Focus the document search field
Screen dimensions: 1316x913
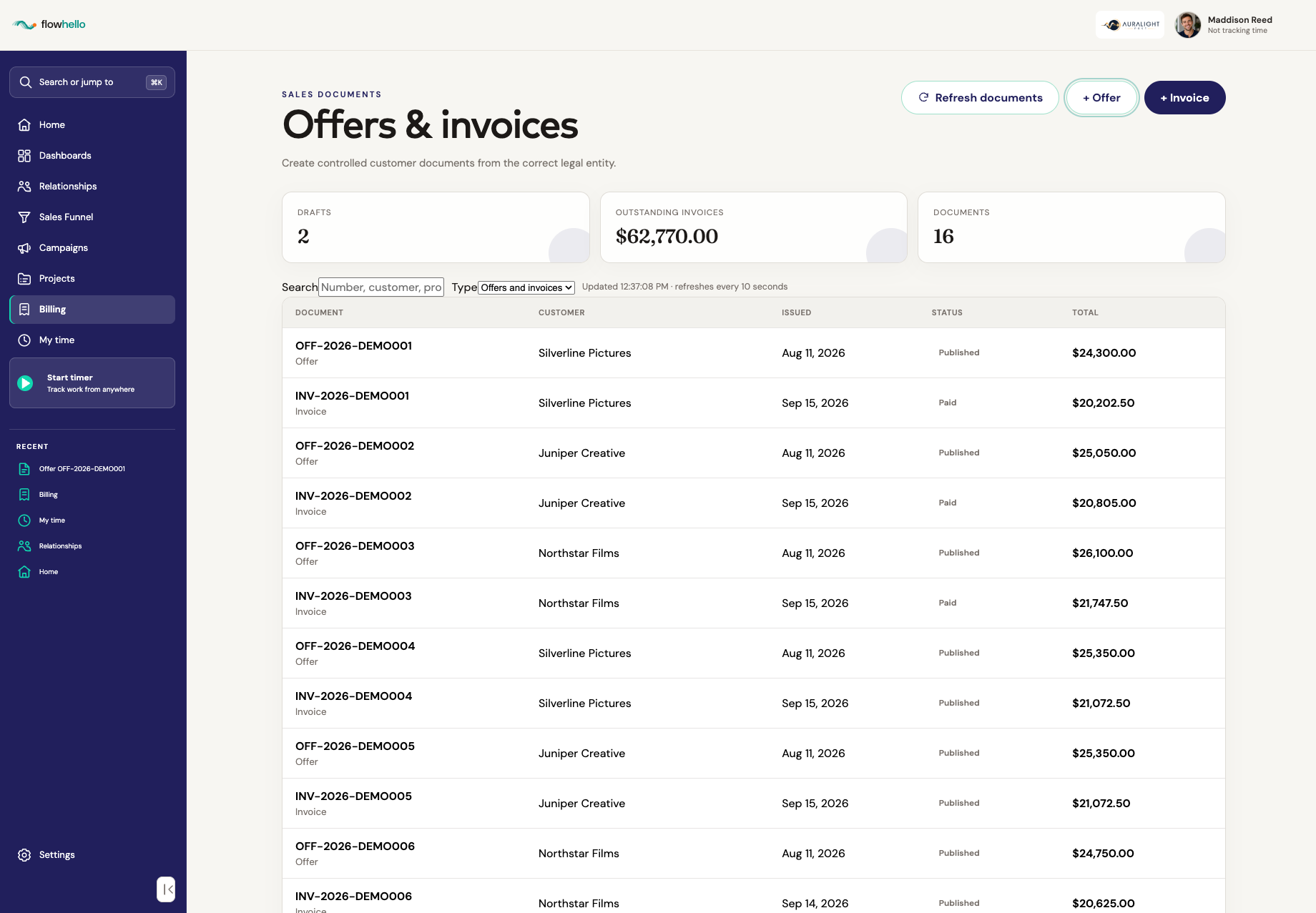coord(381,287)
